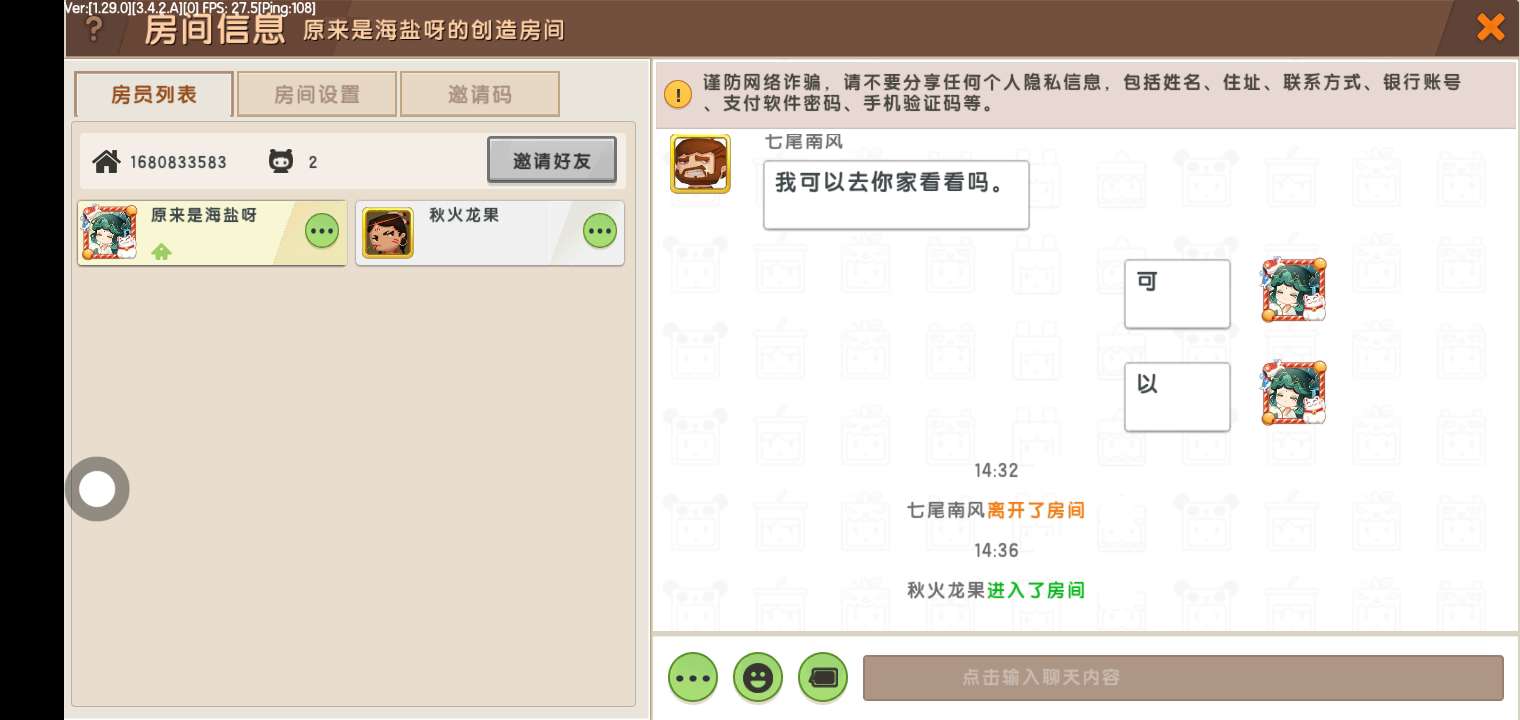Click 七尾南风's bearded avatar in chat
Viewport: 1520px width, 720px height.
coord(700,164)
